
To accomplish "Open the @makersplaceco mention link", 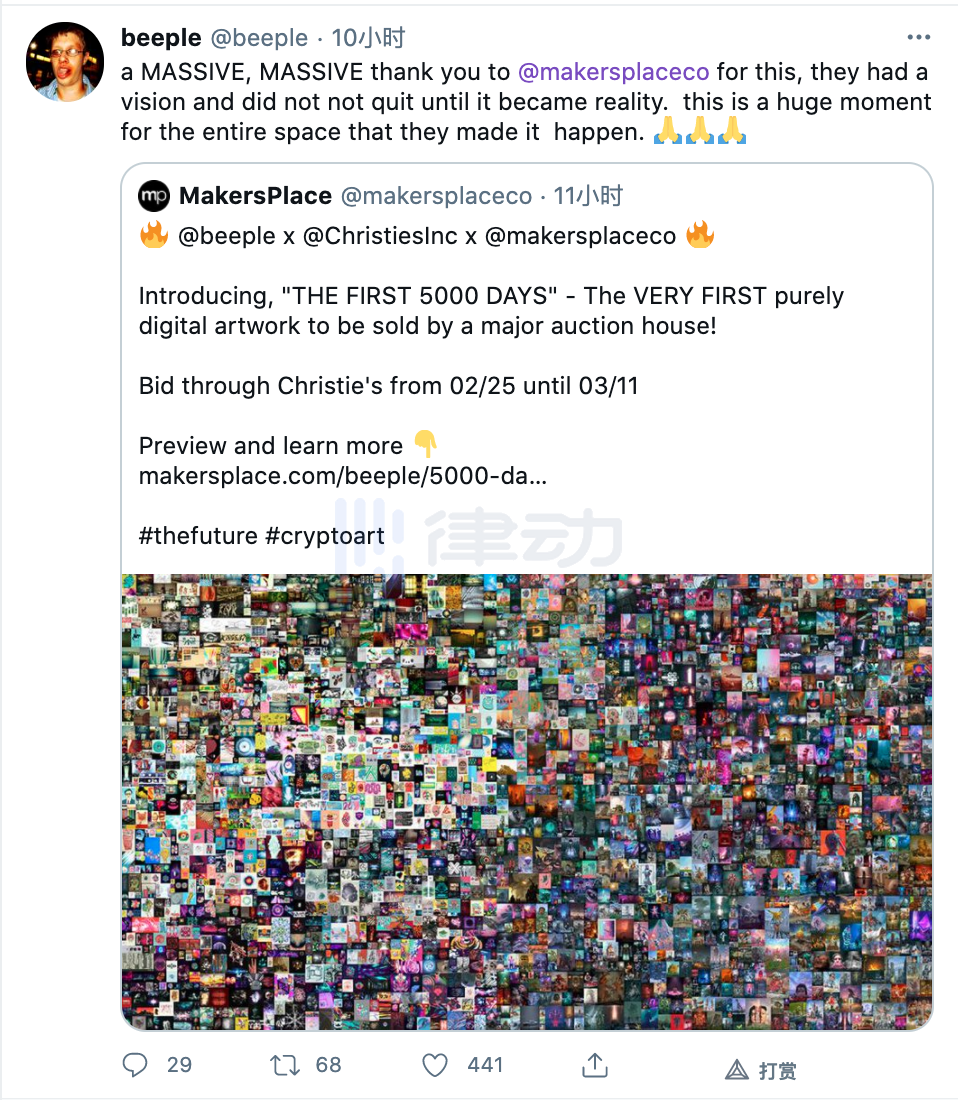I will pyautogui.click(x=613, y=72).
